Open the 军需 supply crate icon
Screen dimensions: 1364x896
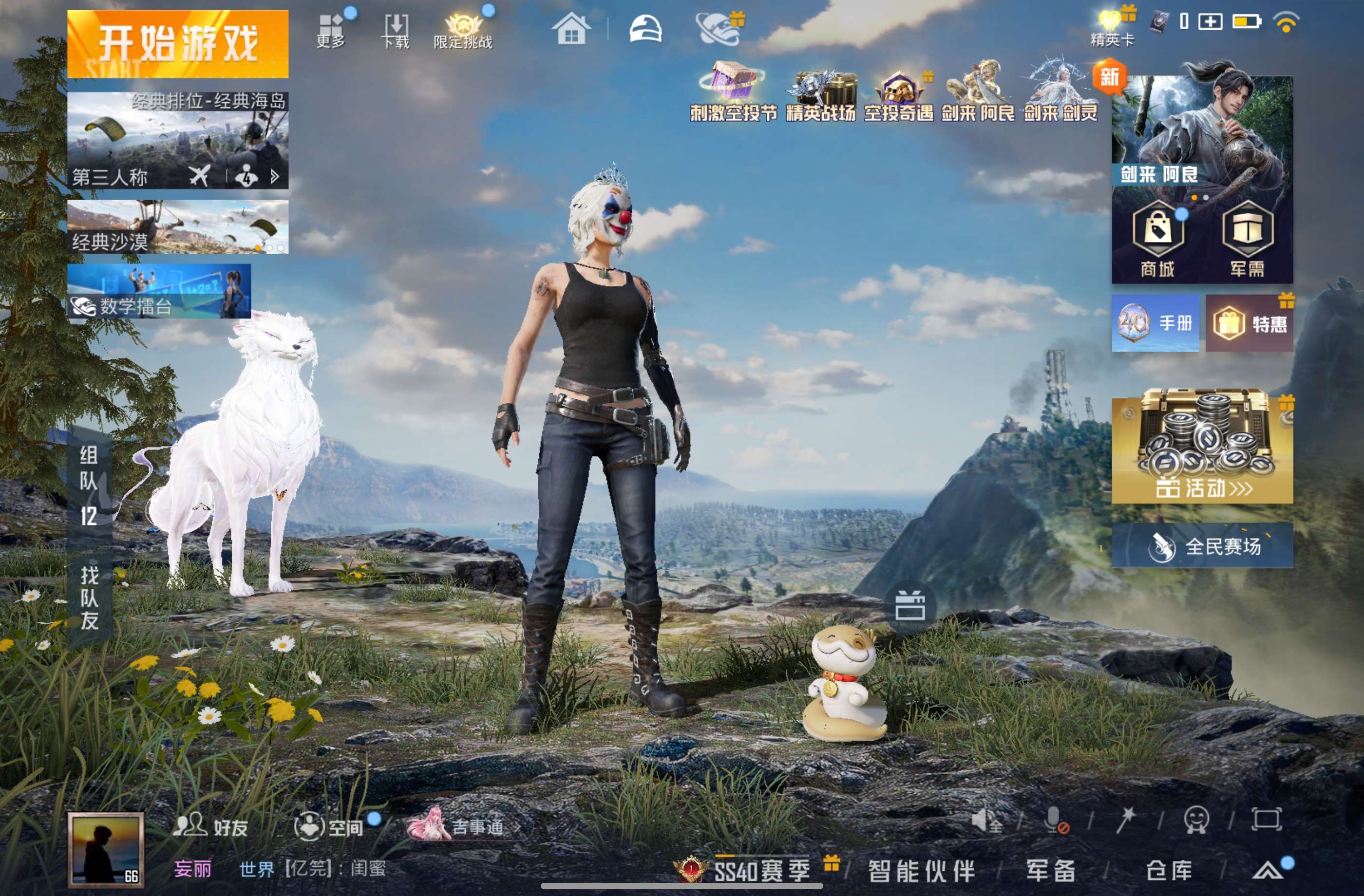[1247, 241]
